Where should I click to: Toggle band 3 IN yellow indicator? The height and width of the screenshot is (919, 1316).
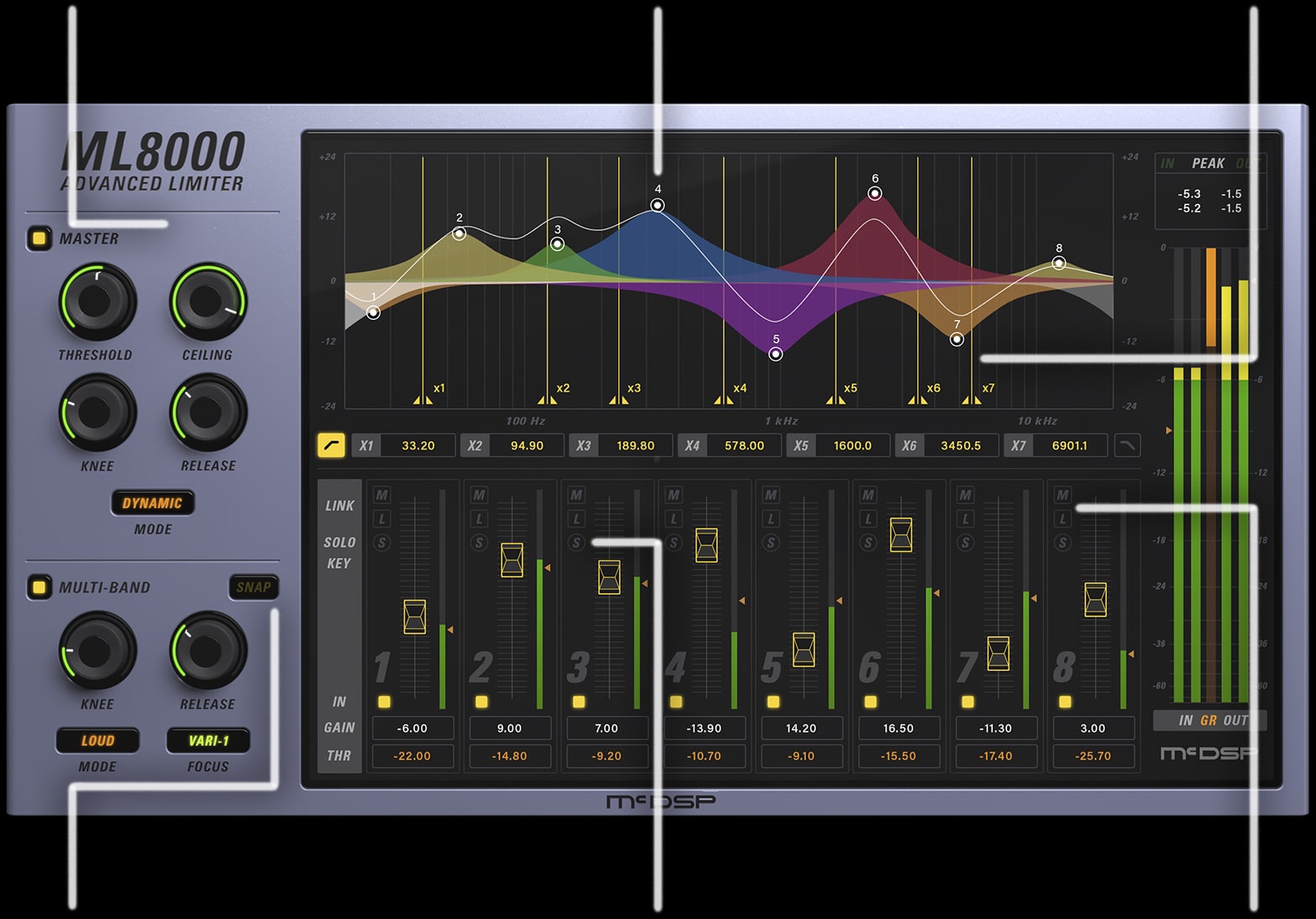tap(579, 701)
